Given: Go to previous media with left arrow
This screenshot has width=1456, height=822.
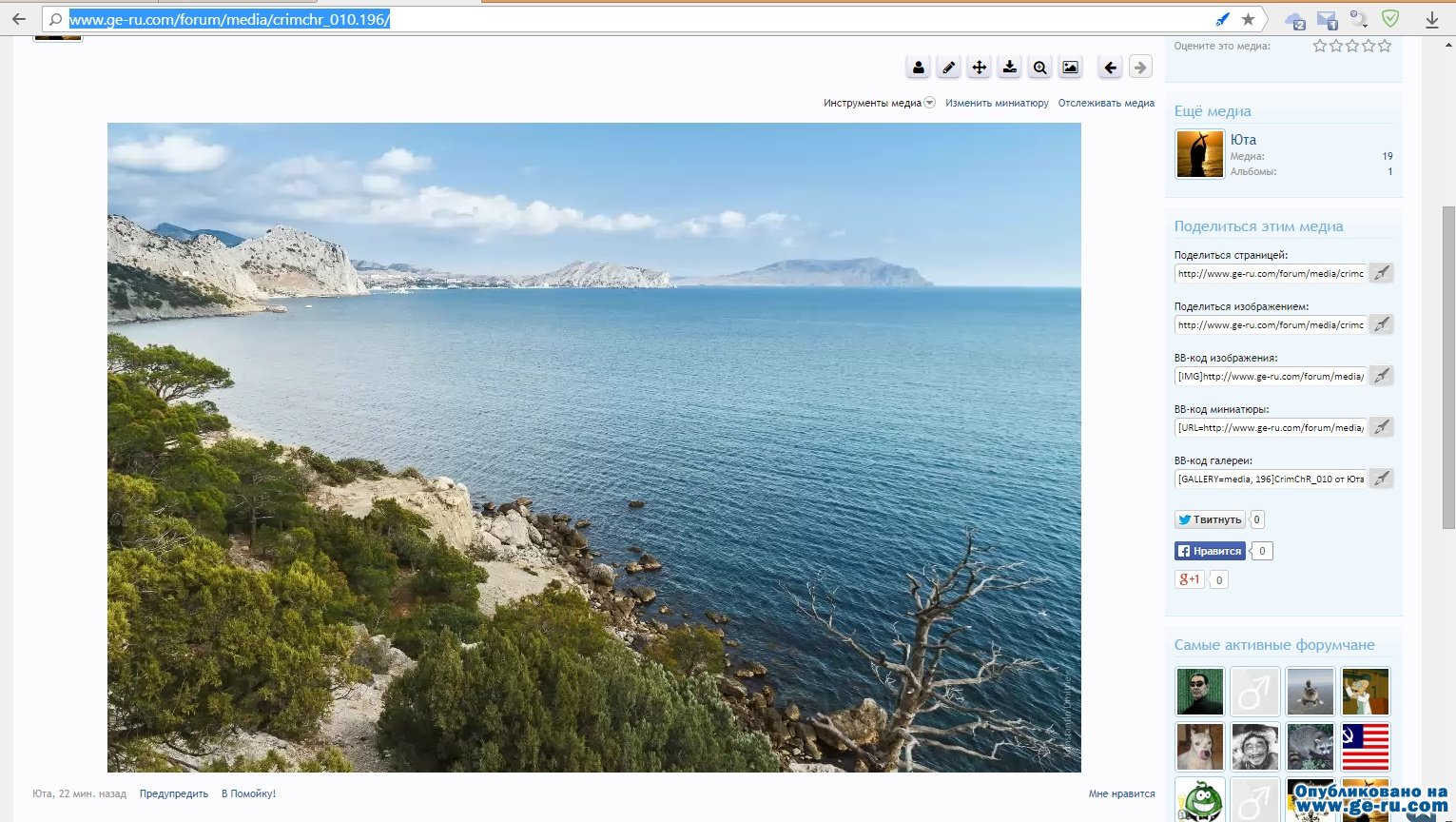Looking at the screenshot, I should 1110,67.
